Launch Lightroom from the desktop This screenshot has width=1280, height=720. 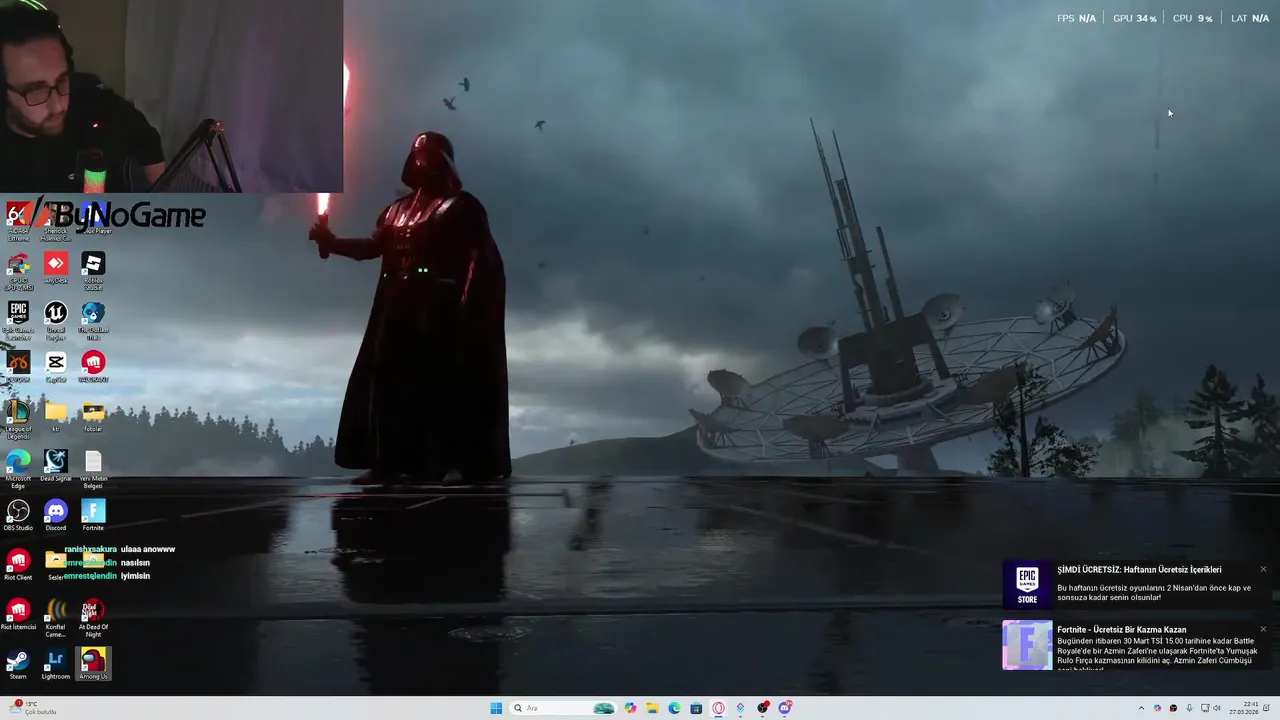pos(56,664)
